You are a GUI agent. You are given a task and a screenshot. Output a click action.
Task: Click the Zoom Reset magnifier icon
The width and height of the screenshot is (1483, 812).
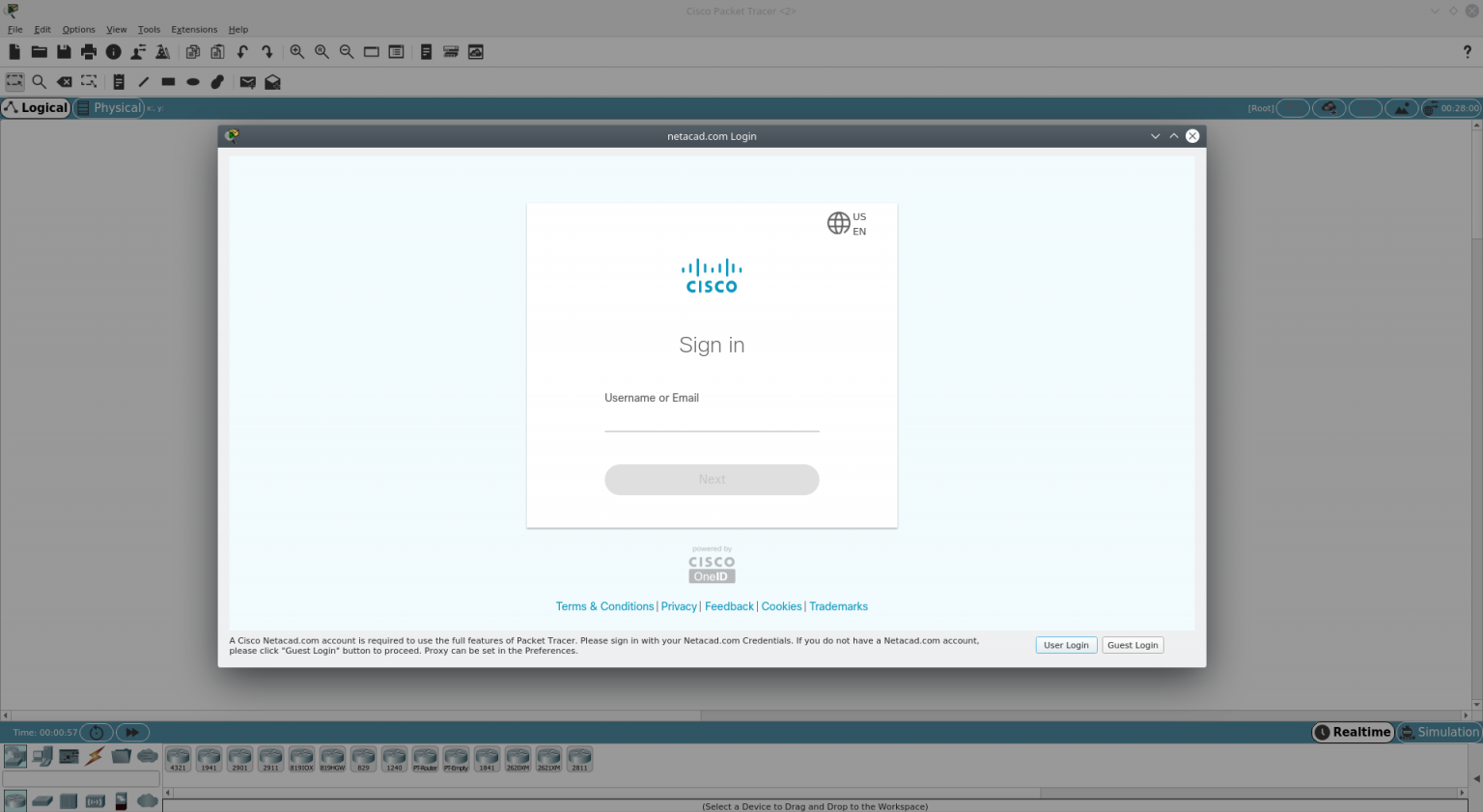tap(322, 52)
